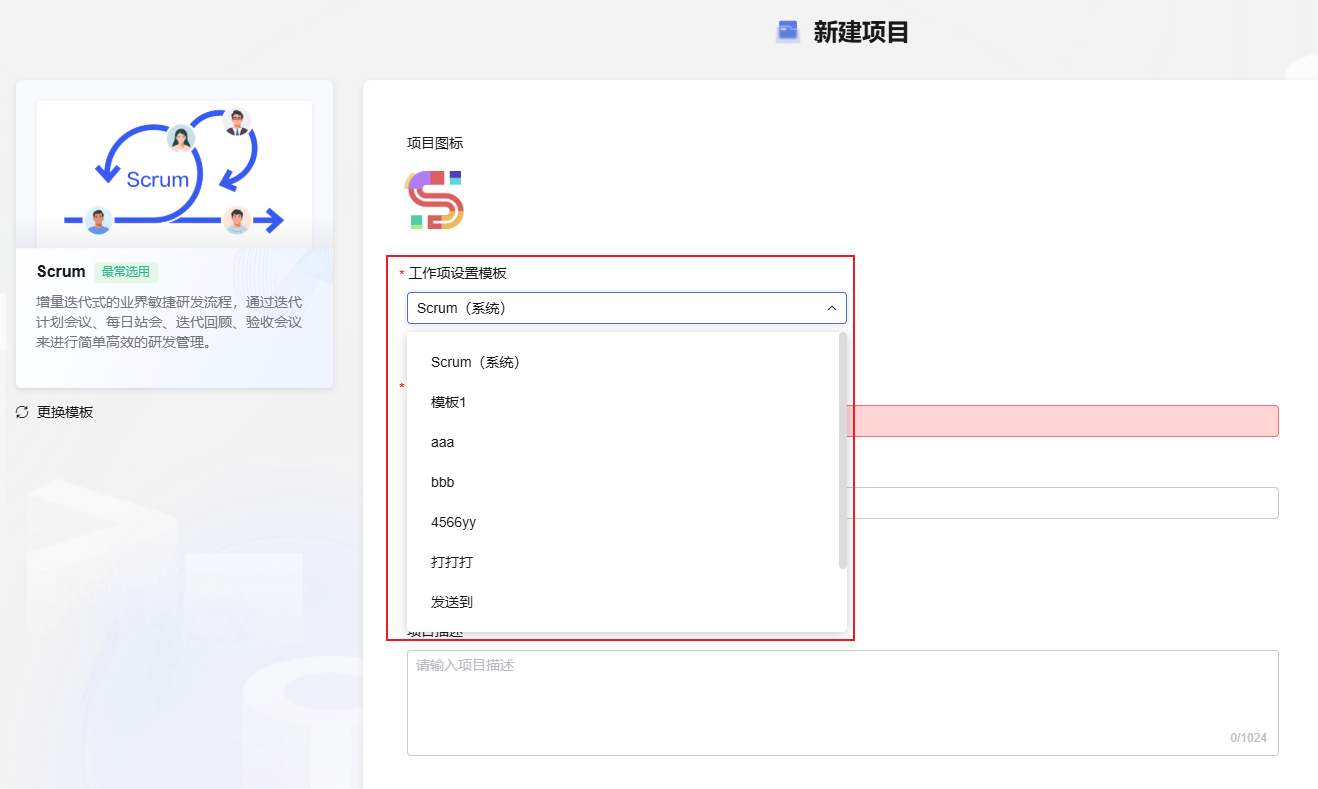Choose 模板1 from the template list
Image resolution: width=1318 pixels, height=789 pixels.
click(x=449, y=402)
